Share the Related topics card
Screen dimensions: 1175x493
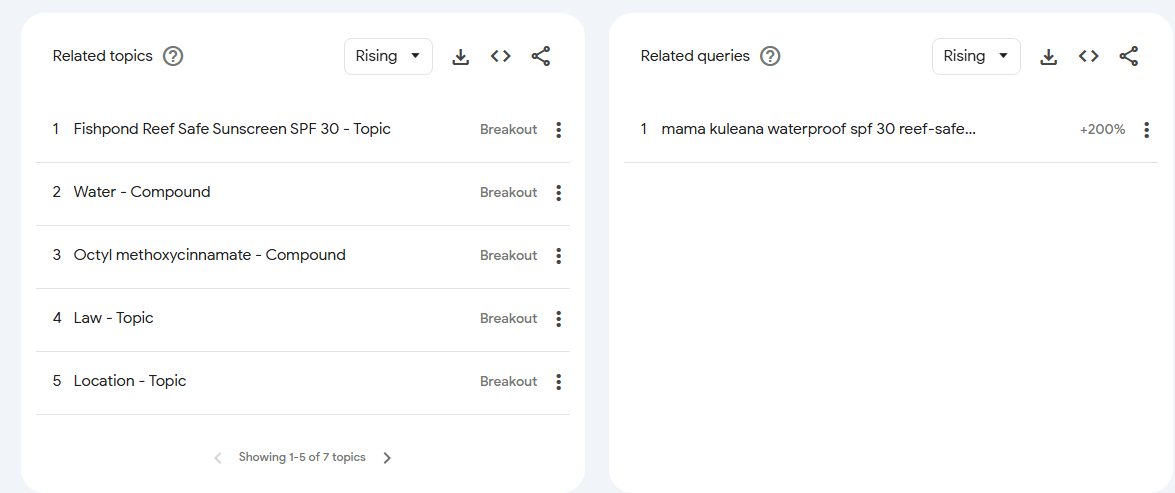(x=541, y=57)
